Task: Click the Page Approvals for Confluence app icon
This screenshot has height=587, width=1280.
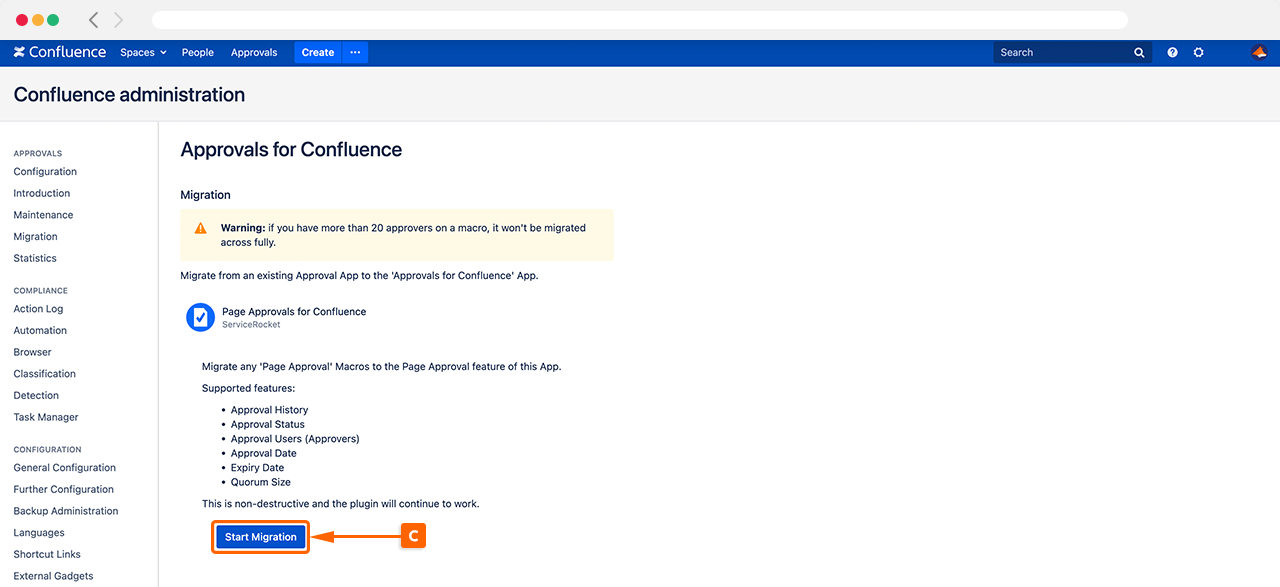Action: tap(200, 316)
